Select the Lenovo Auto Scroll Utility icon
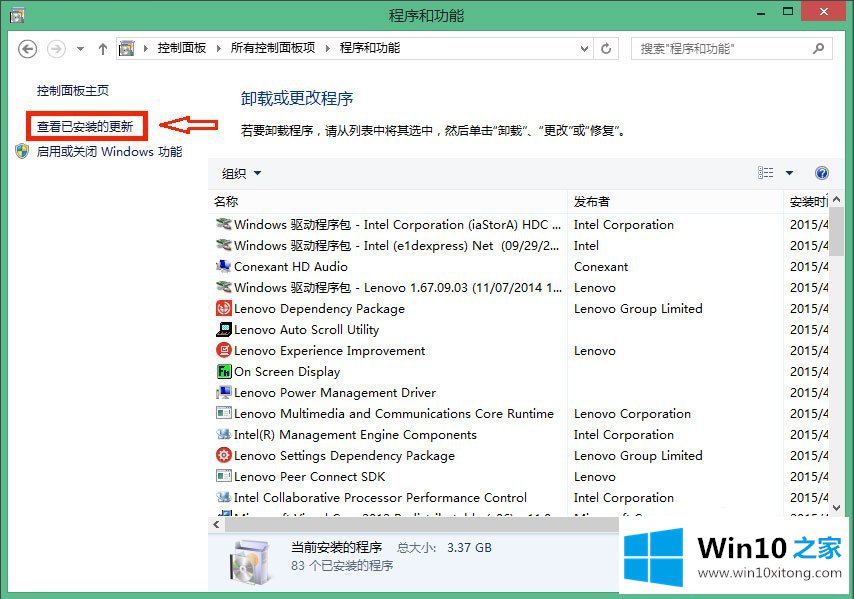The width and height of the screenshot is (854, 599). pos(223,329)
